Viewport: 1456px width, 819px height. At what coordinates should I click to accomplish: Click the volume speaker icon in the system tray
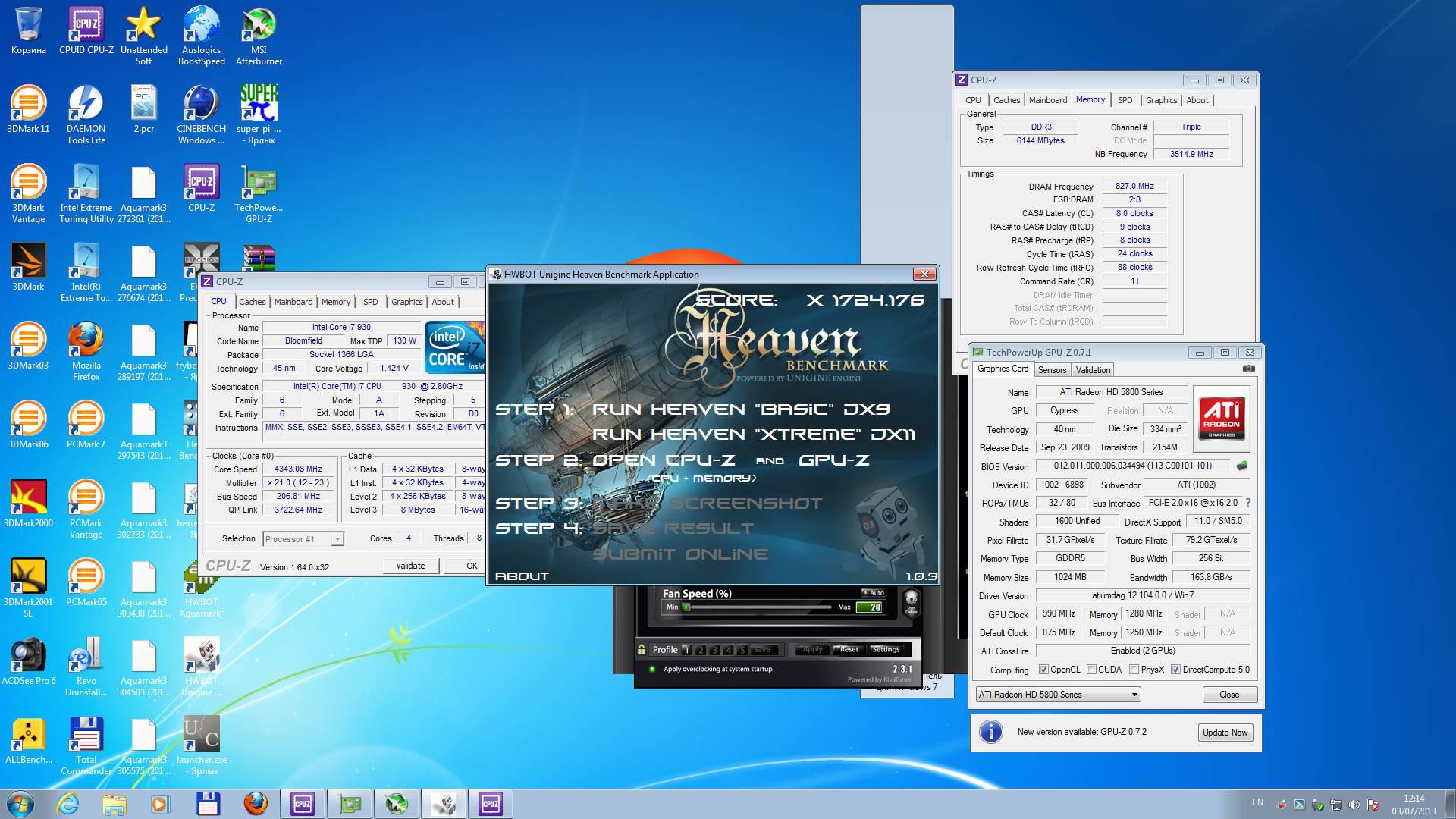(1354, 805)
